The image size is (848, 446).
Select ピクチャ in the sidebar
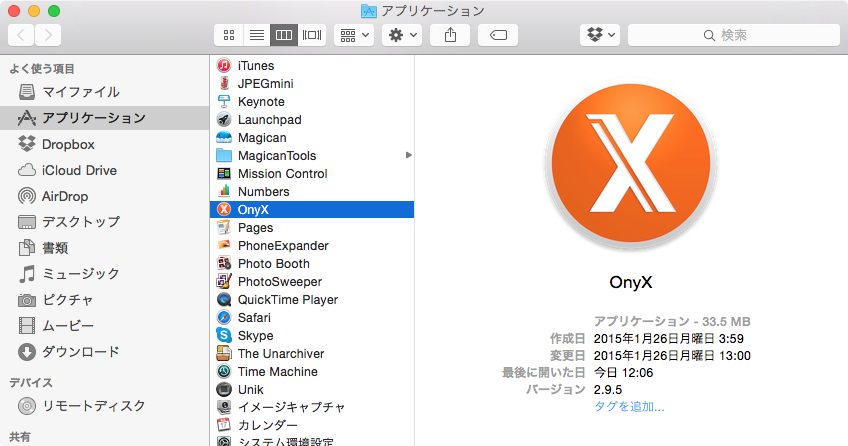pyautogui.click(x=104, y=300)
